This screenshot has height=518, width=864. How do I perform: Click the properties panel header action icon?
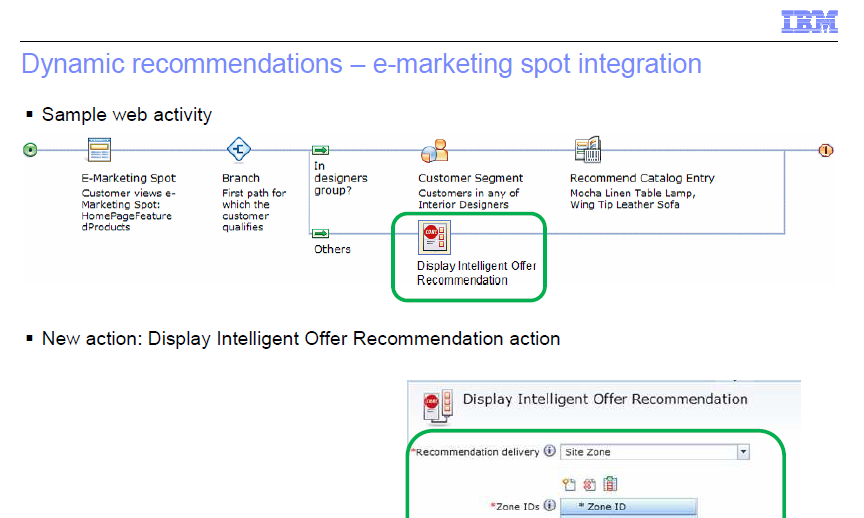438,406
